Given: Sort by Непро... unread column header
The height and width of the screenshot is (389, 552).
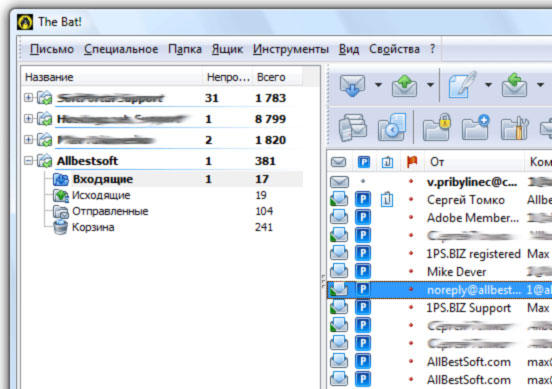Looking at the screenshot, I should [x=227, y=77].
